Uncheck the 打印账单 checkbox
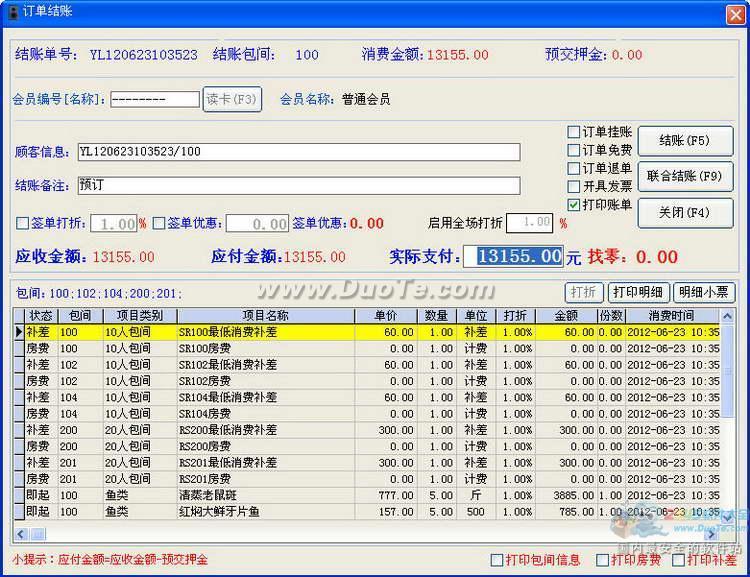Image resolution: width=750 pixels, height=577 pixels. coord(574,205)
